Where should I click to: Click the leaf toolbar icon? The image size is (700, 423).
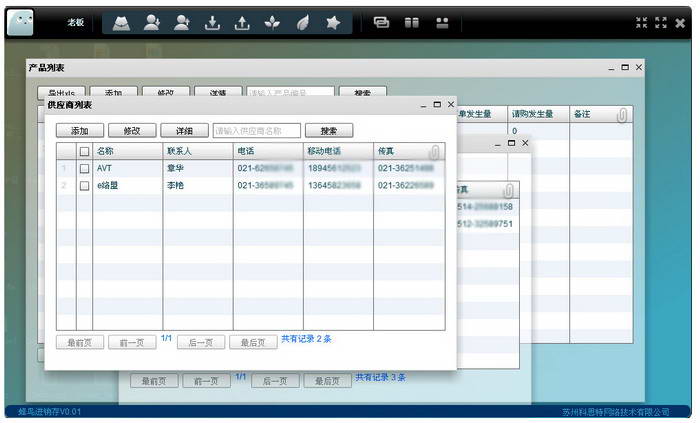coord(303,23)
